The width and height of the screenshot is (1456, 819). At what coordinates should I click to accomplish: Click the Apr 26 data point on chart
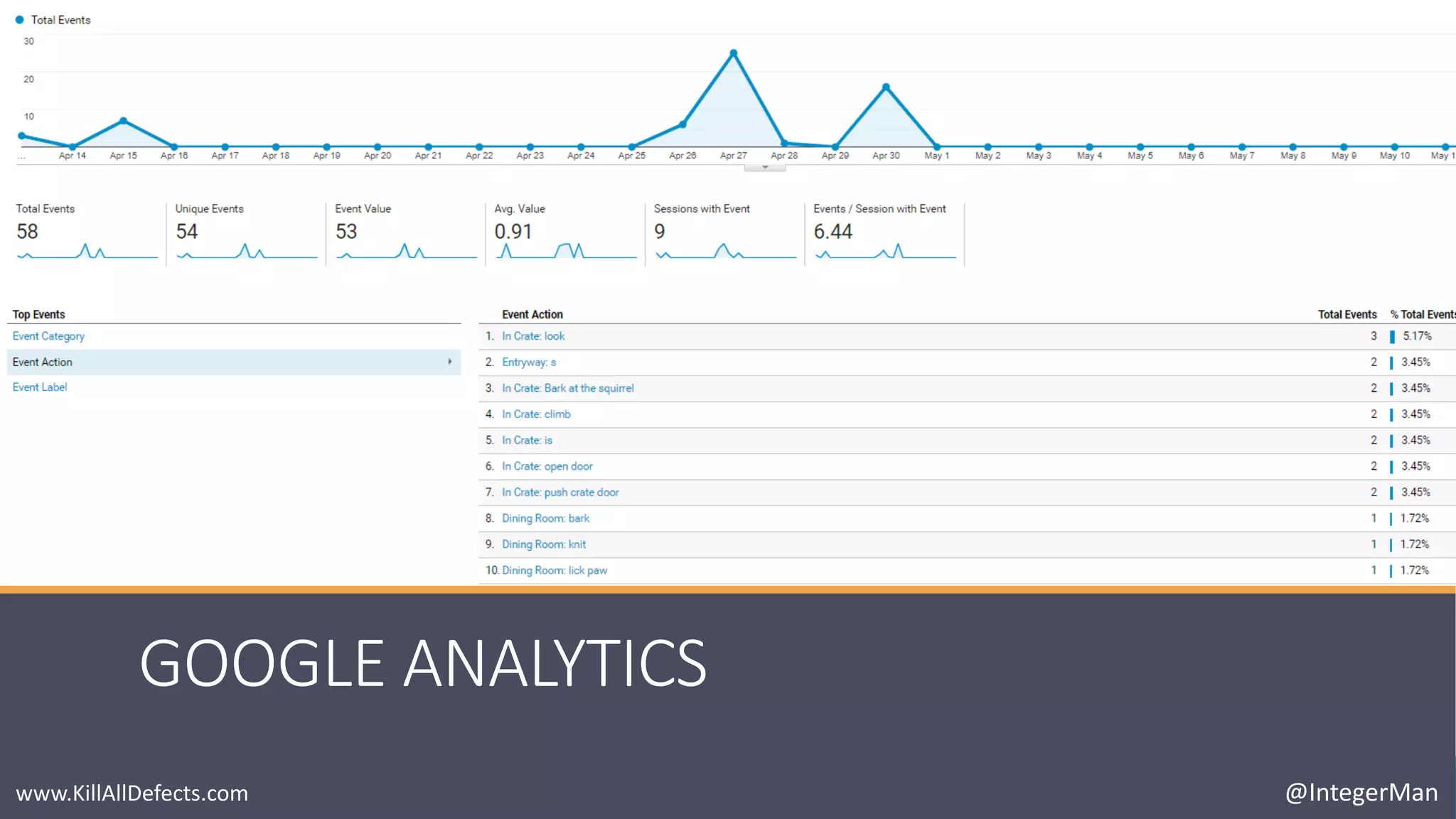tap(682, 124)
